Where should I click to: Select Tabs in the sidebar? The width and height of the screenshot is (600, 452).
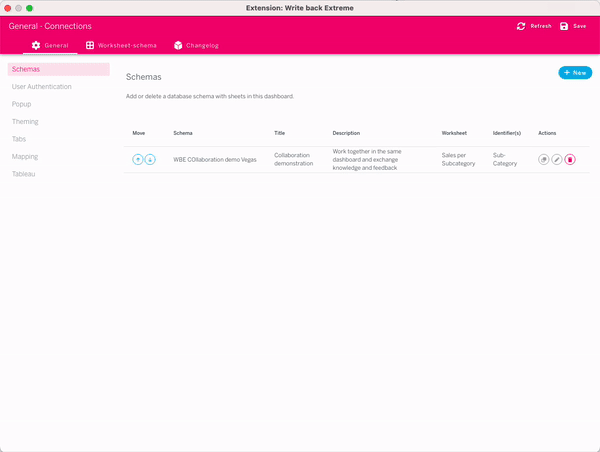tap(20, 139)
